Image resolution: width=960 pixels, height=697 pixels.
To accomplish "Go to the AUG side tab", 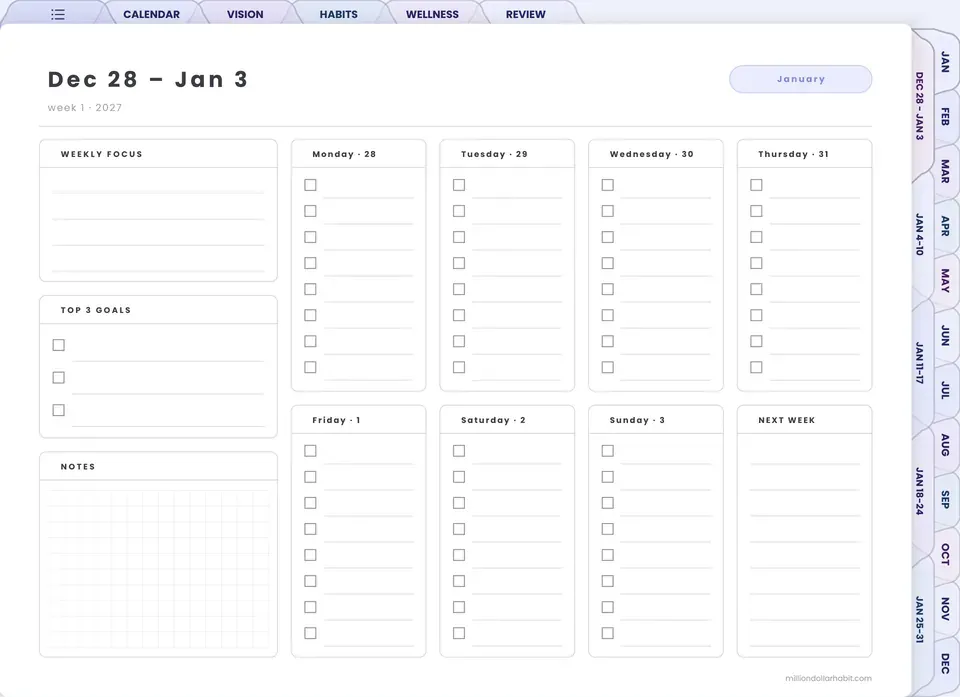I will pos(945,444).
